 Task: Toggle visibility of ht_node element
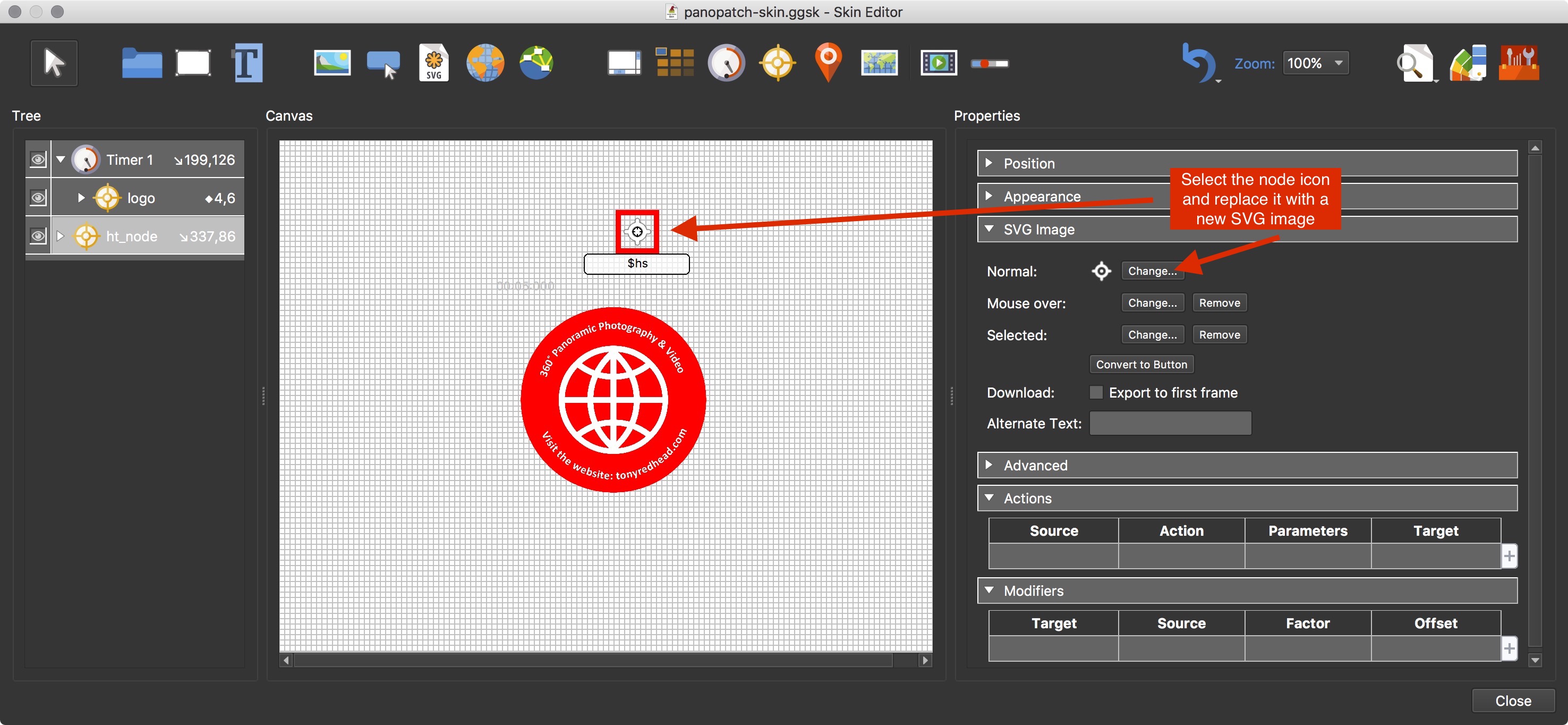(38, 236)
